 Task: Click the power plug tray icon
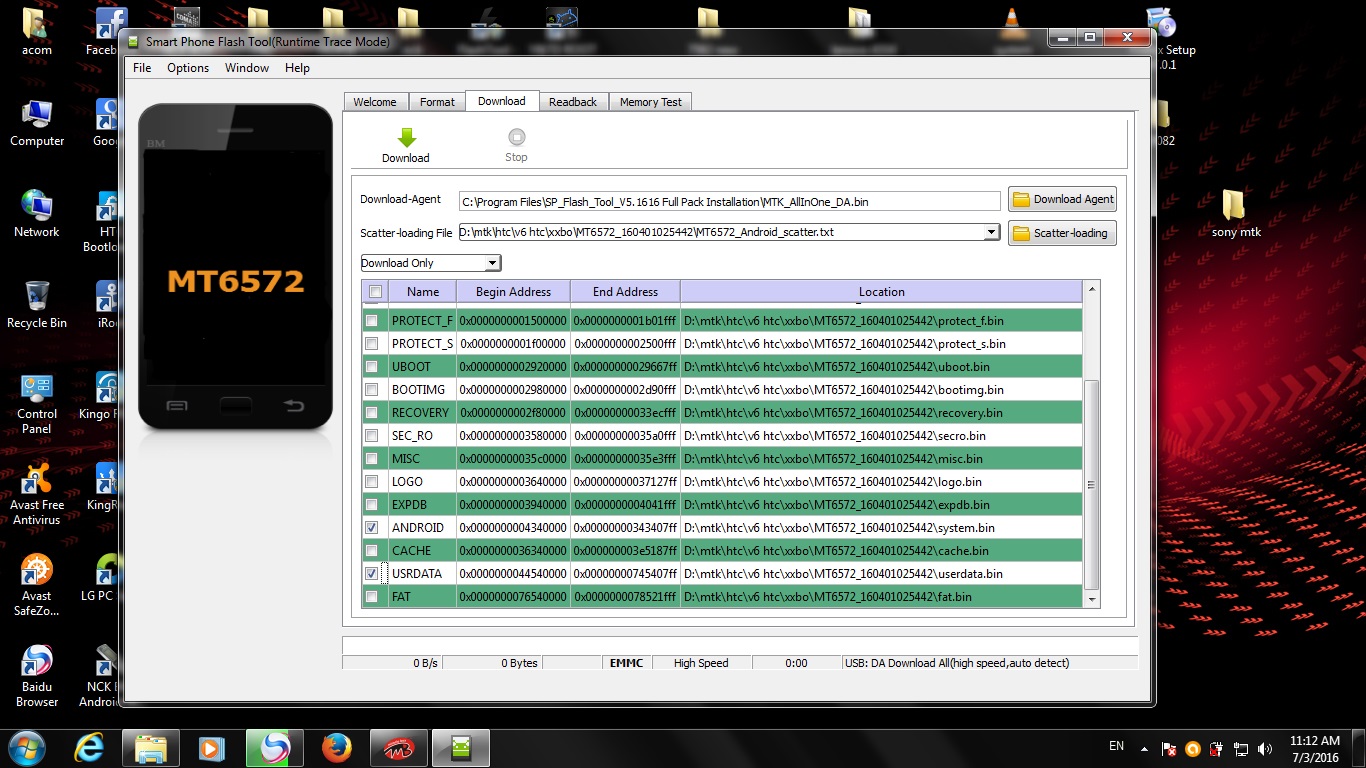tap(1217, 748)
